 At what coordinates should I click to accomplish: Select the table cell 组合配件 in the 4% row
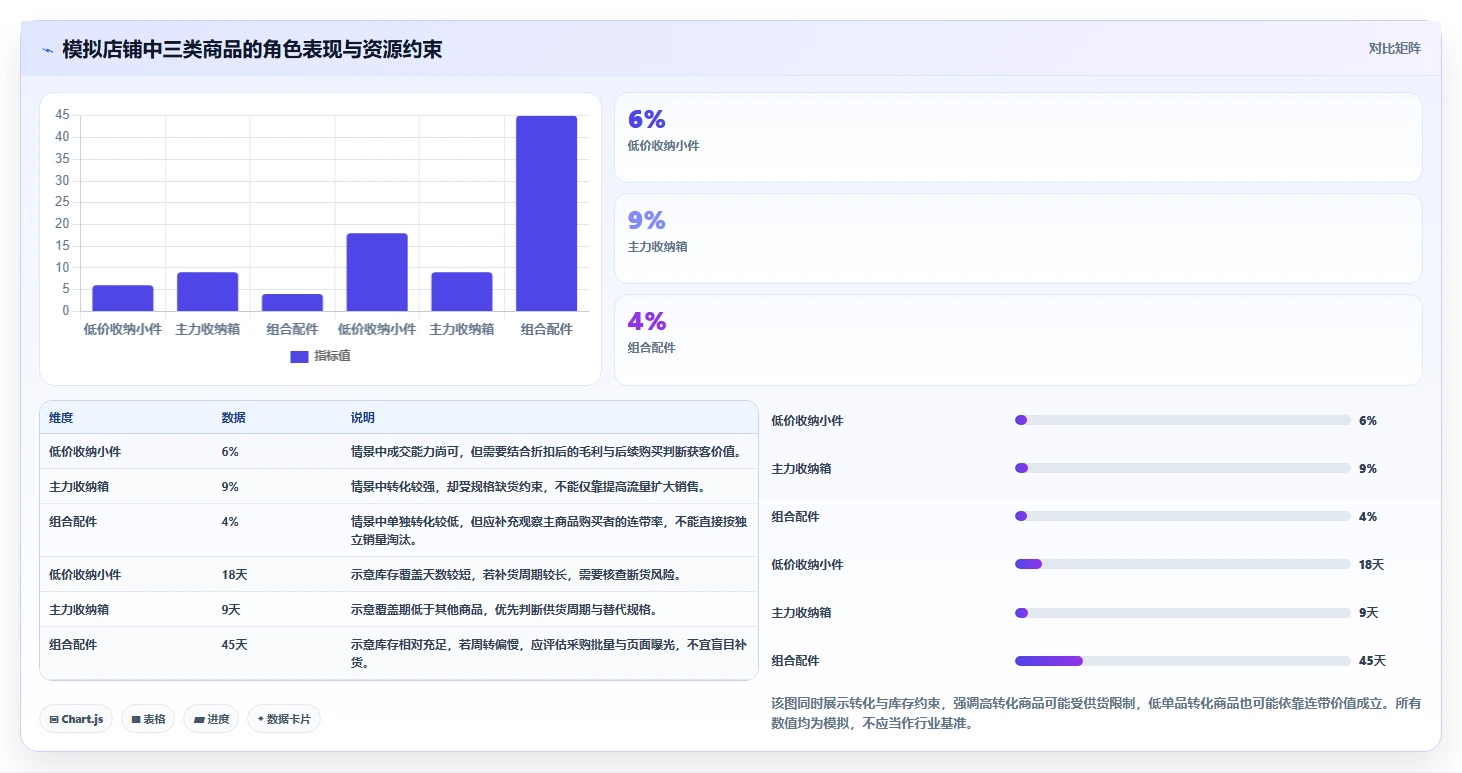[73, 521]
